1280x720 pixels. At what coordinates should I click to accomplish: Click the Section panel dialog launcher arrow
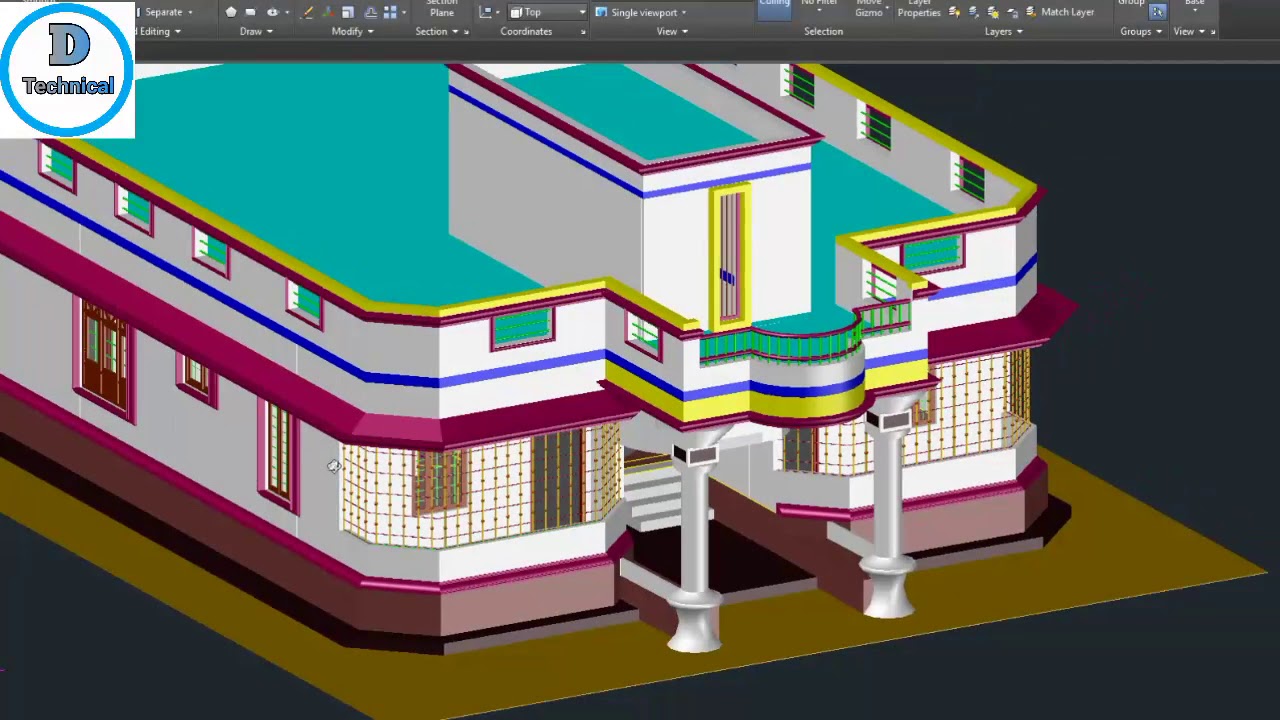[x=466, y=32]
